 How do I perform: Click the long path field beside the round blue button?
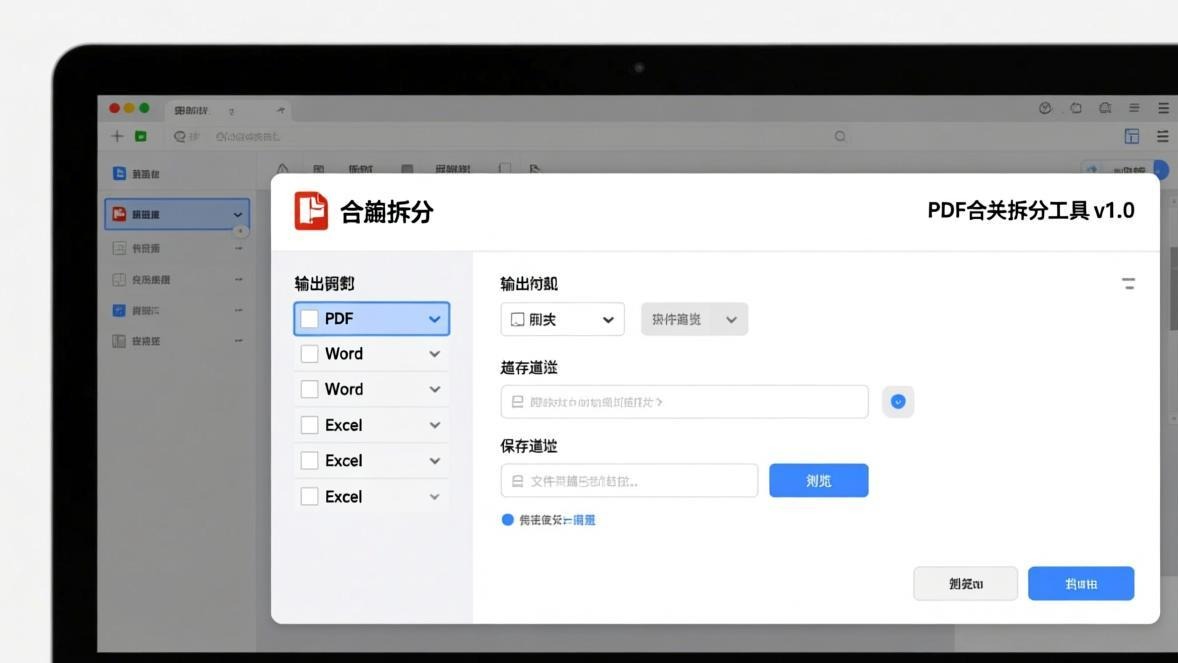(x=684, y=402)
